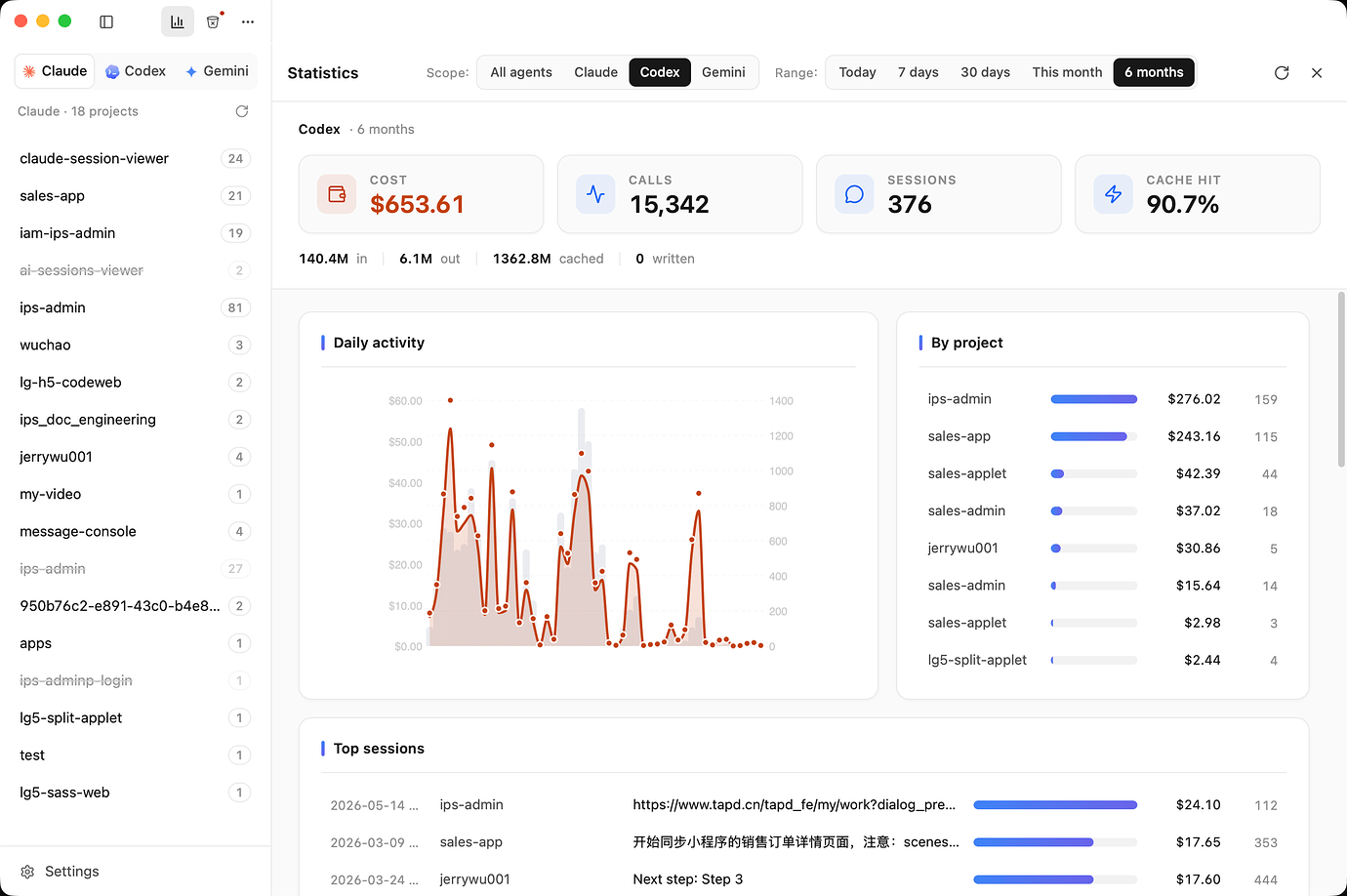Close the Statistics panel with the X icon
The image size is (1347, 896).
click(x=1317, y=72)
